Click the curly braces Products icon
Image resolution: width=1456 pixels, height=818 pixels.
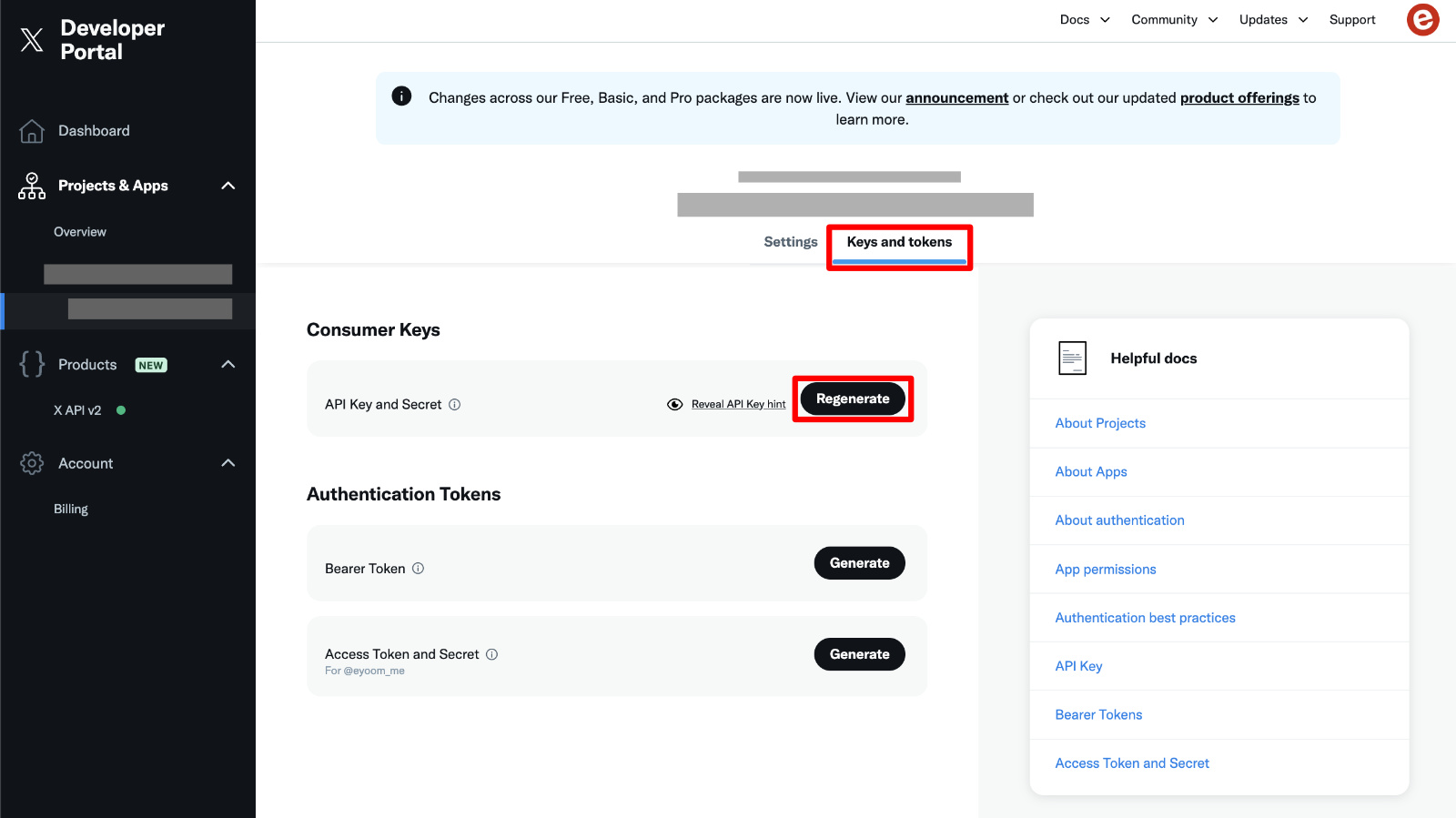pyautogui.click(x=32, y=364)
